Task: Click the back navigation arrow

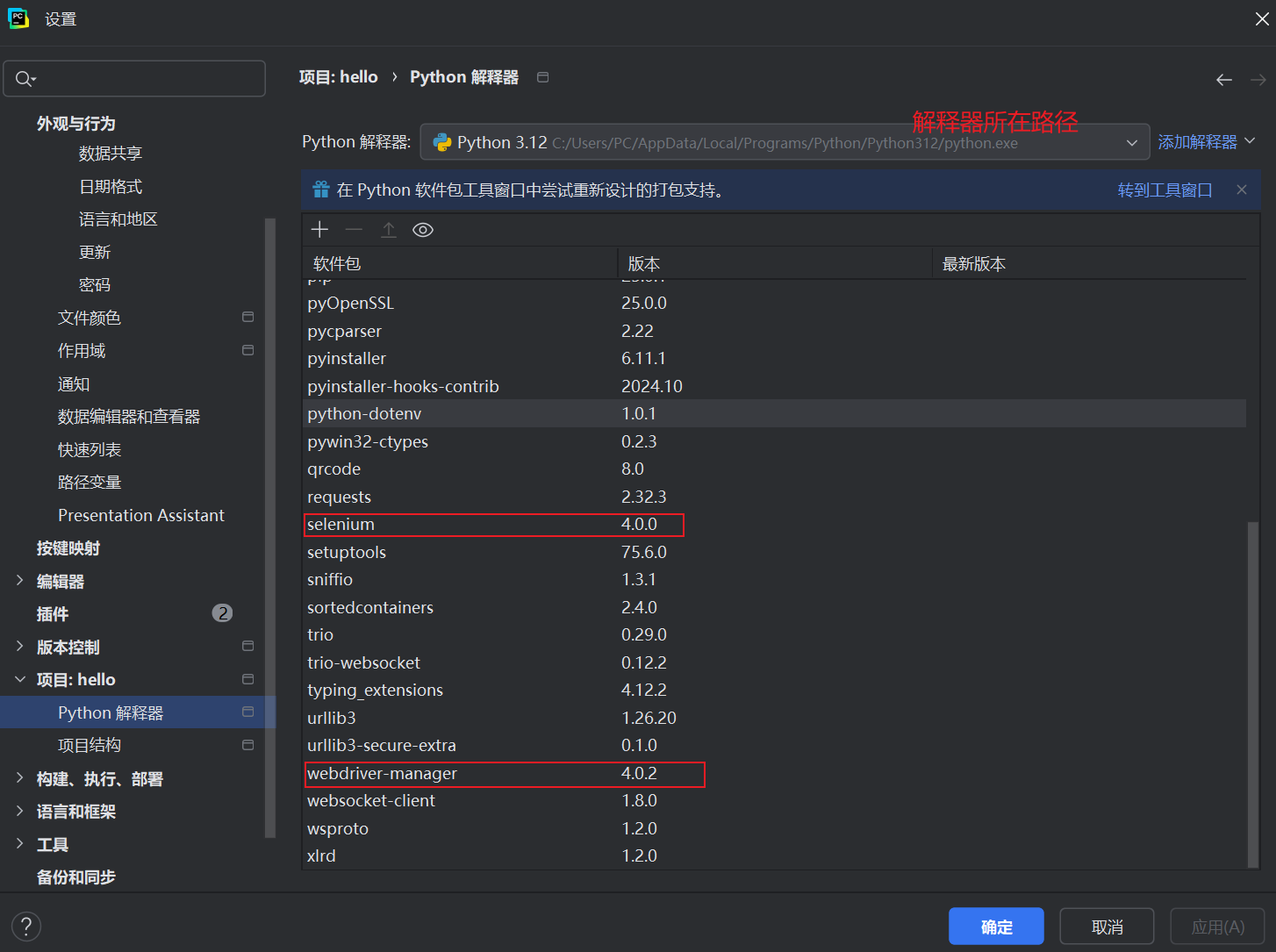Action: 1224,80
